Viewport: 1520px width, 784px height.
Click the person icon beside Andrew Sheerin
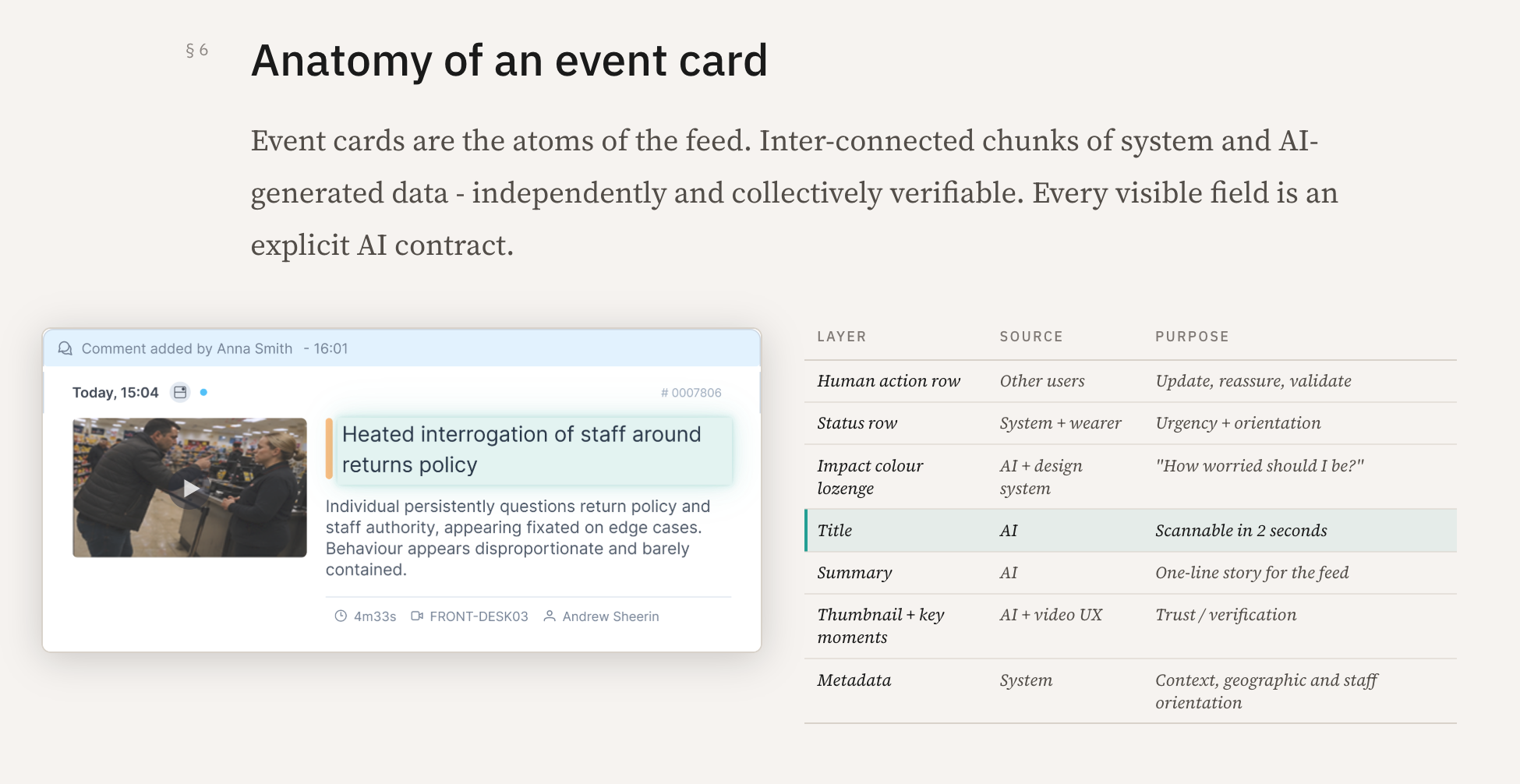[x=550, y=616]
